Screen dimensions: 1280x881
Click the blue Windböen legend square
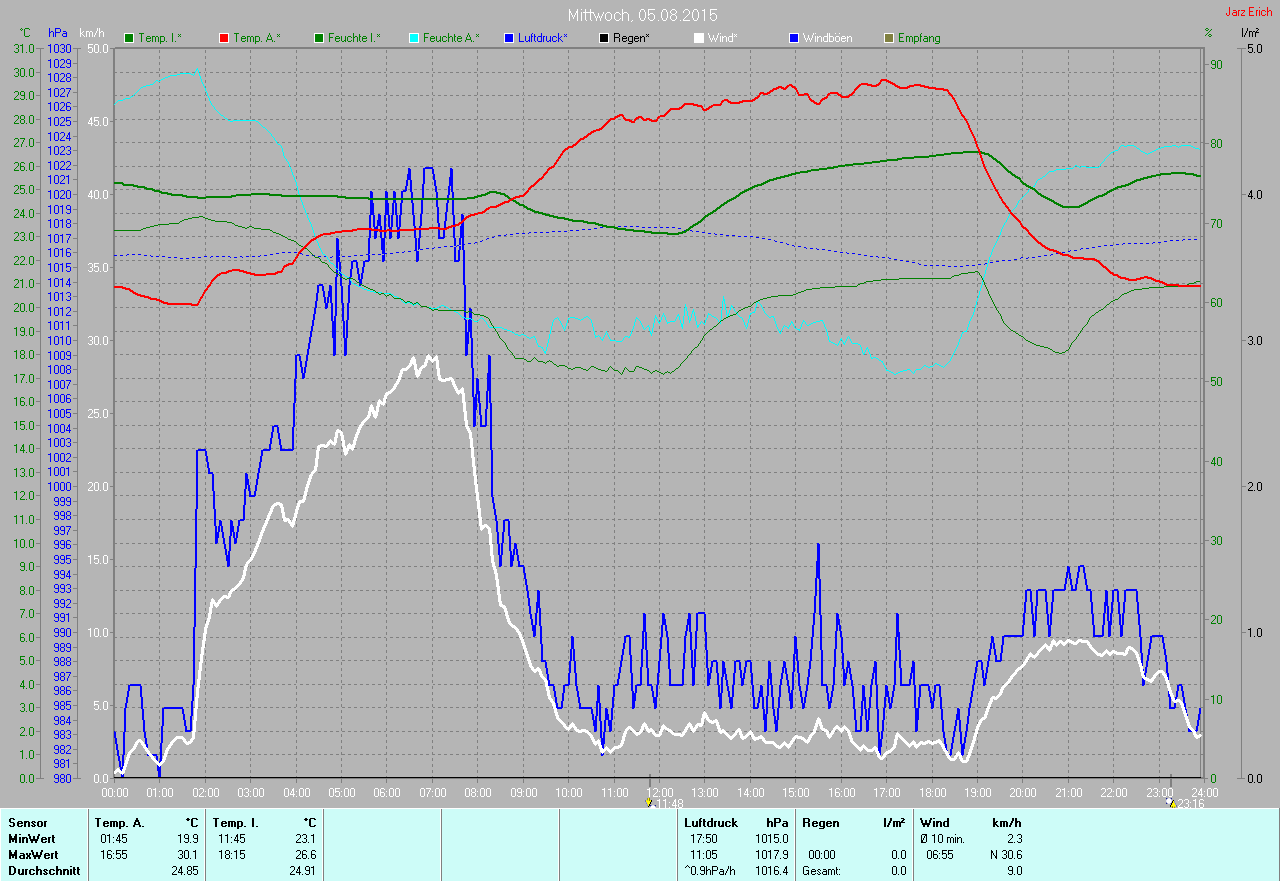(794, 38)
